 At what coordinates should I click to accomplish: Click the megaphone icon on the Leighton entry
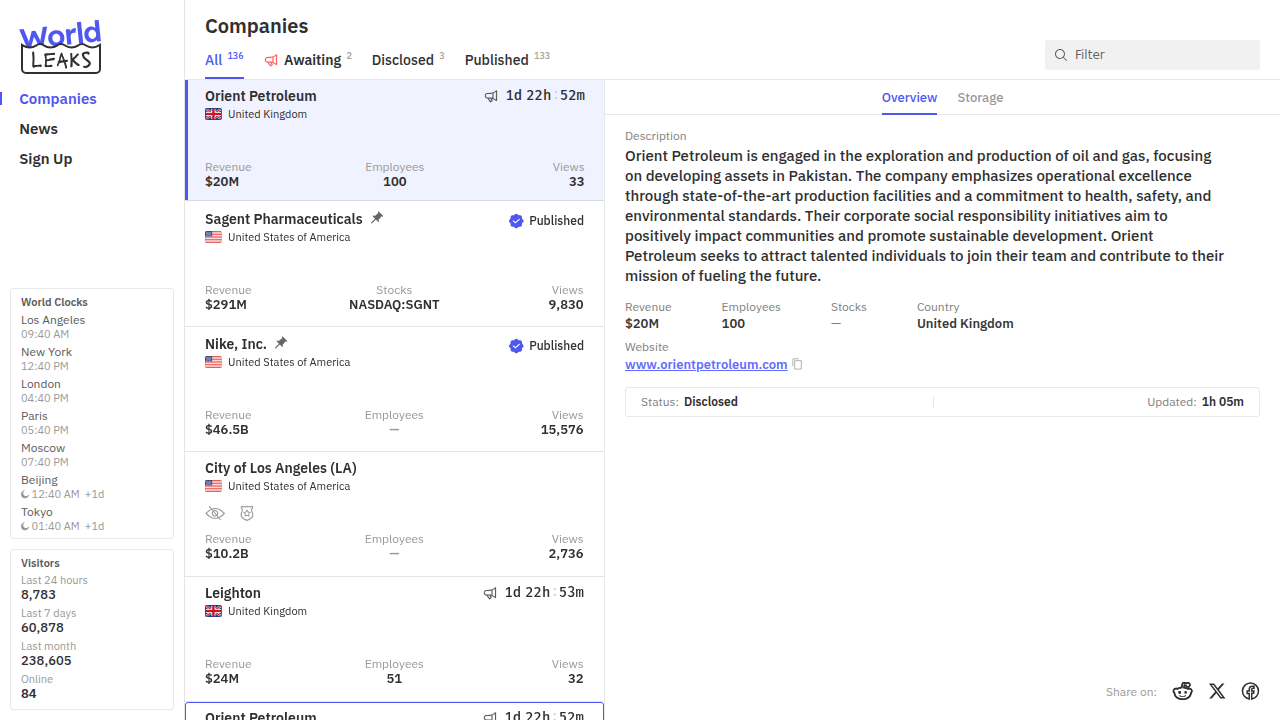(490, 593)
